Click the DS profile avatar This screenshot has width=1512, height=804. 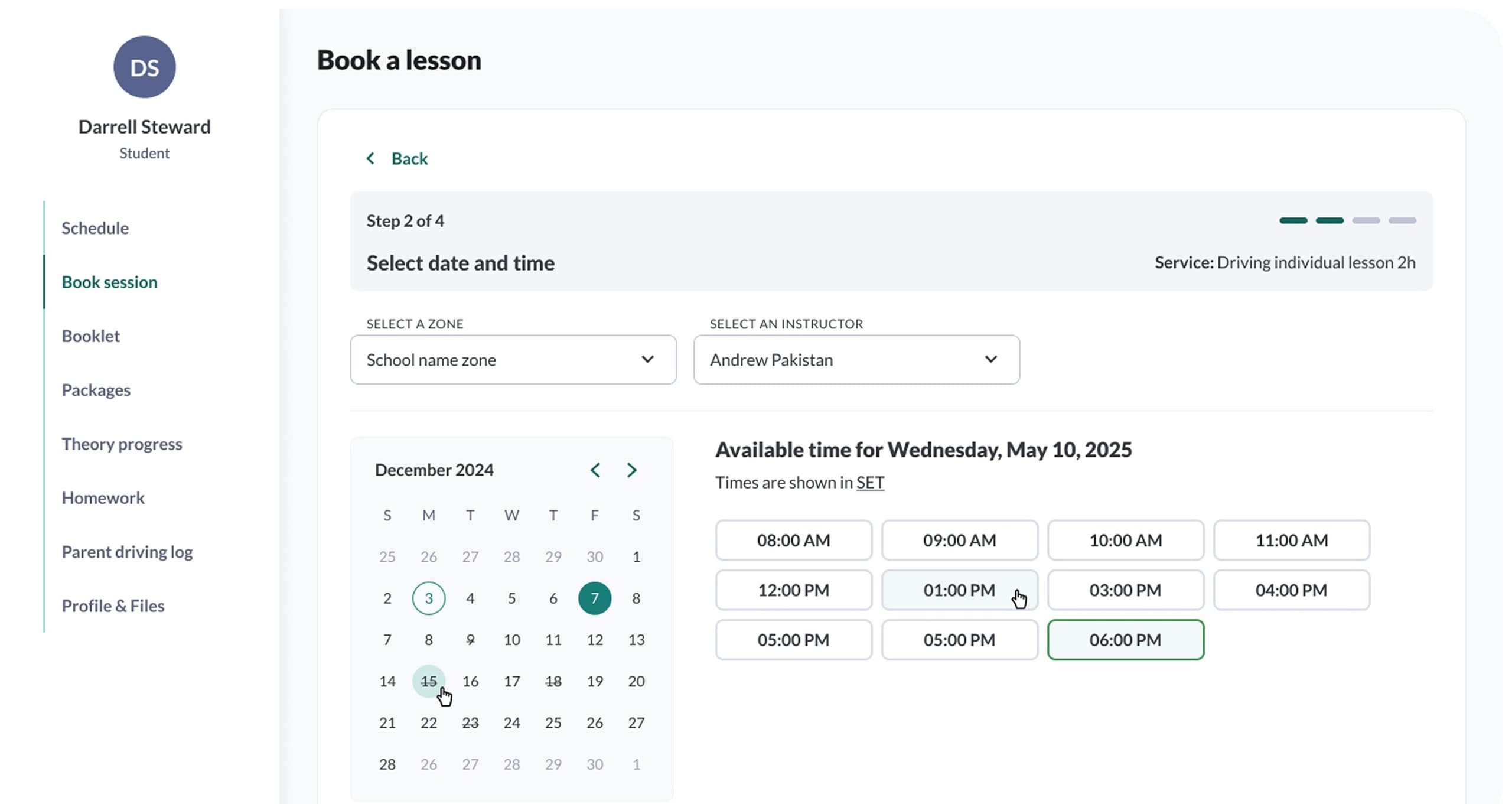click(144, 67)
